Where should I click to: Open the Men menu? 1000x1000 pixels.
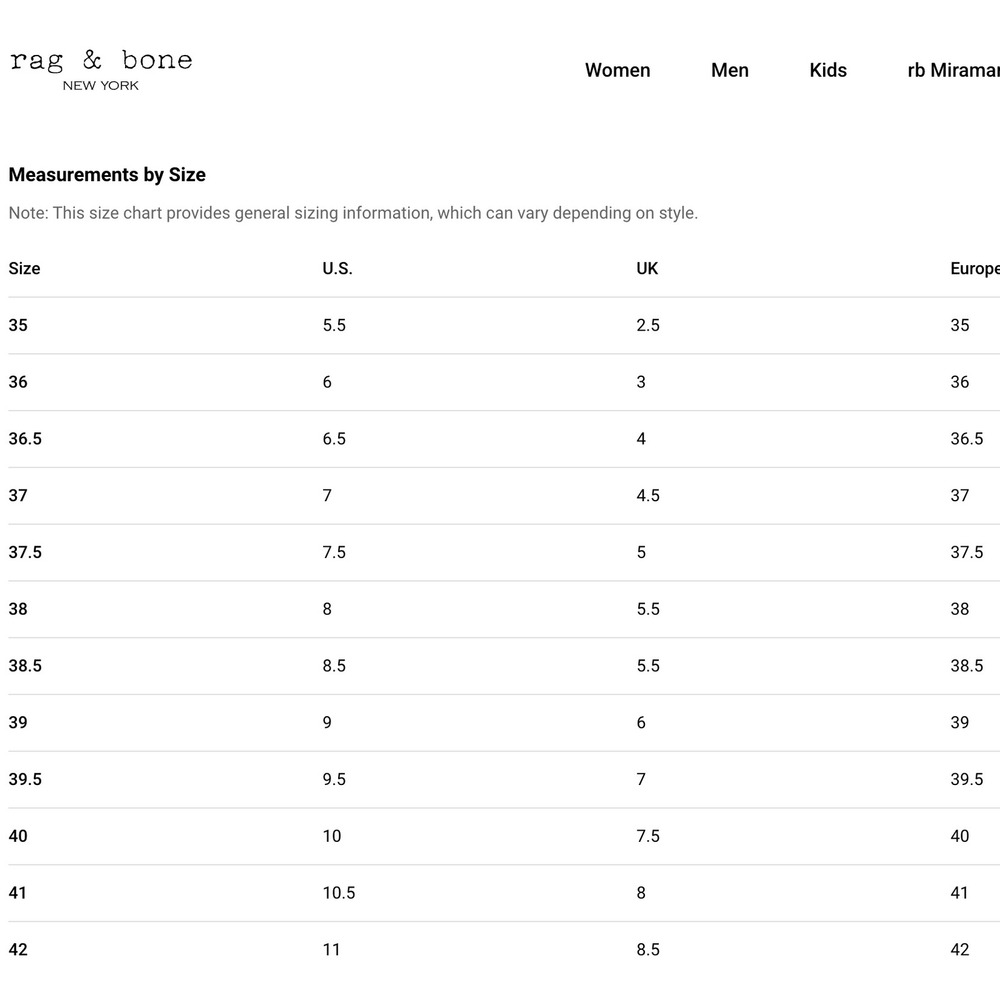[730, 70]
